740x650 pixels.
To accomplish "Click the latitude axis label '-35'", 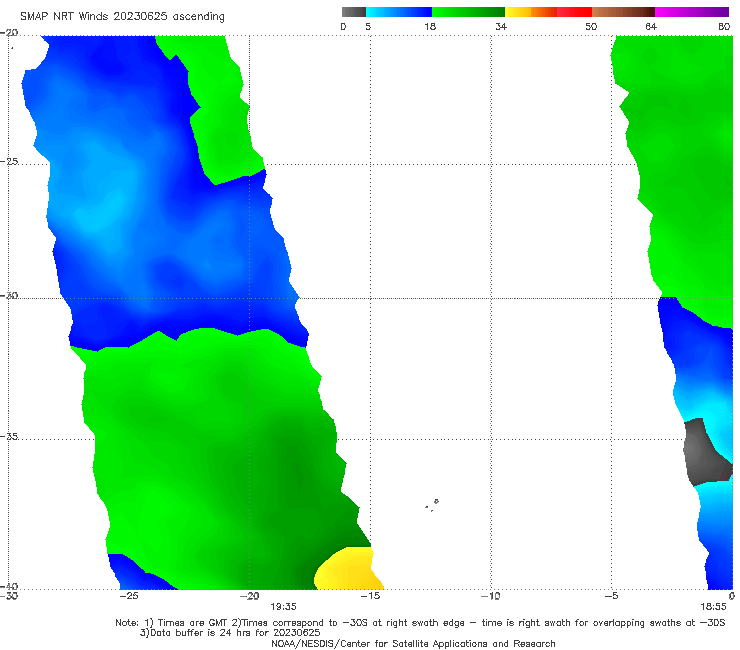I will coord(9,436).
